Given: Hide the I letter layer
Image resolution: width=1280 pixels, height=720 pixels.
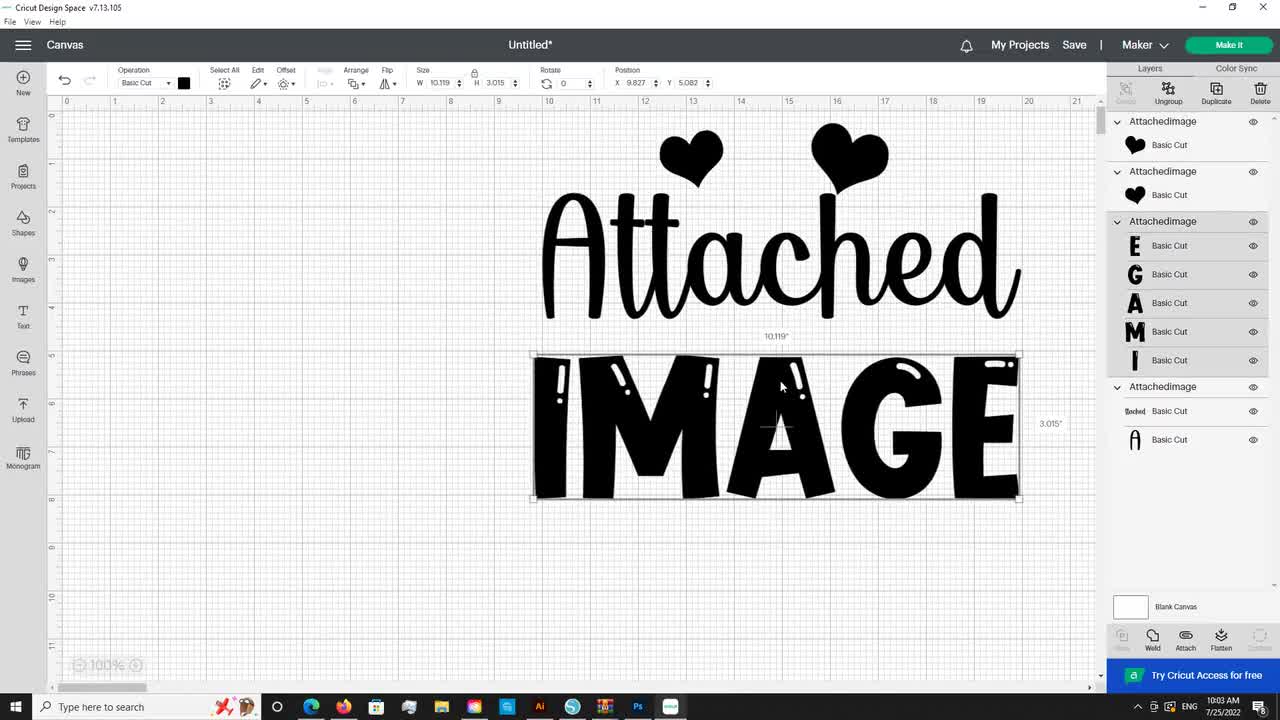Looking at the screenshot, I should pyautogui.click(x=1253, y=360).
